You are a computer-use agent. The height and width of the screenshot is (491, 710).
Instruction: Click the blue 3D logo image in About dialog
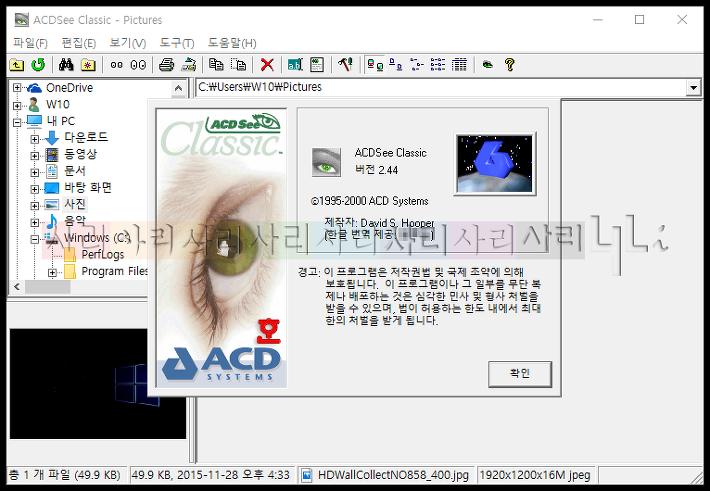coord(495,164)
